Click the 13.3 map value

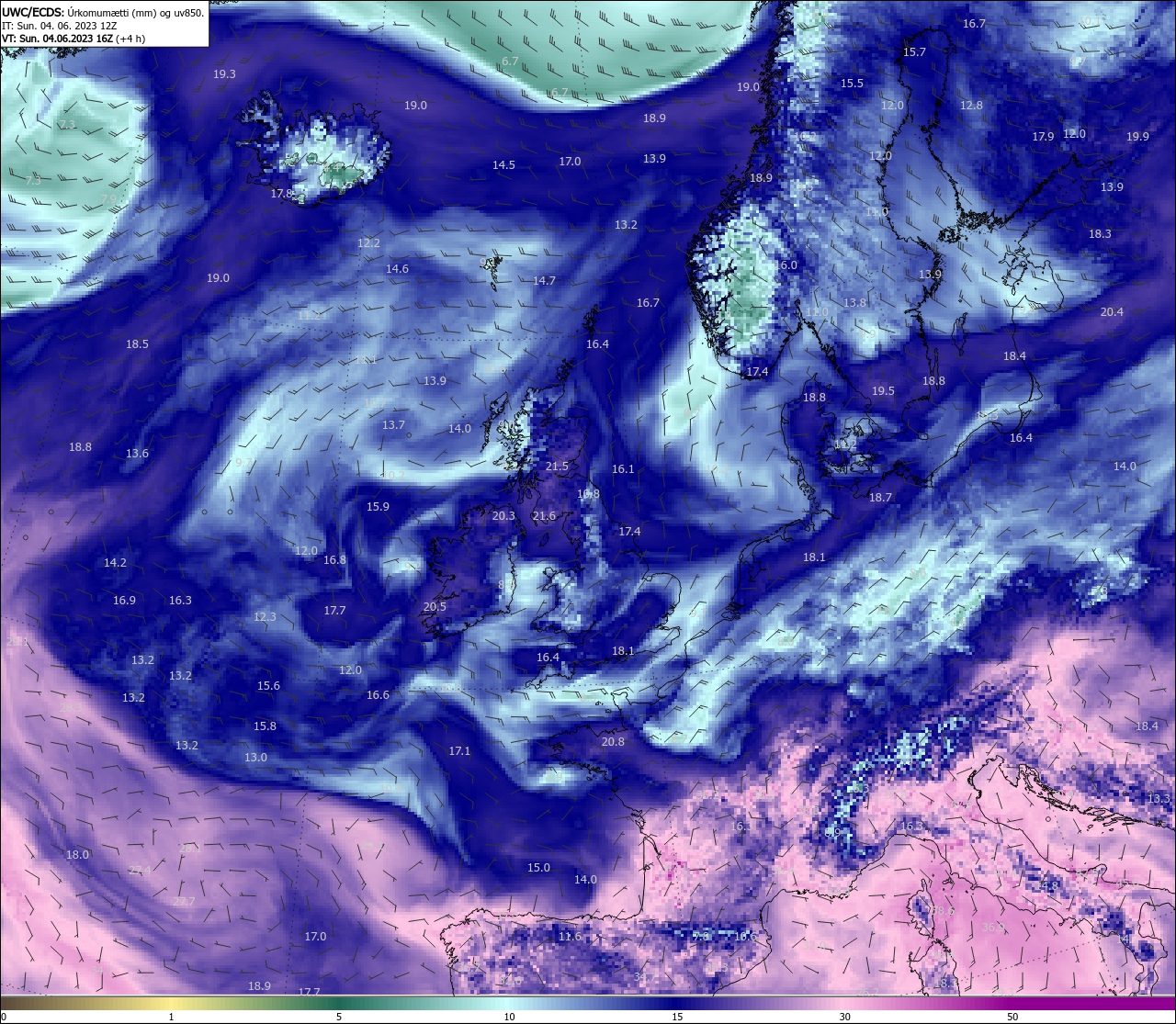[x=1159, y=799]
